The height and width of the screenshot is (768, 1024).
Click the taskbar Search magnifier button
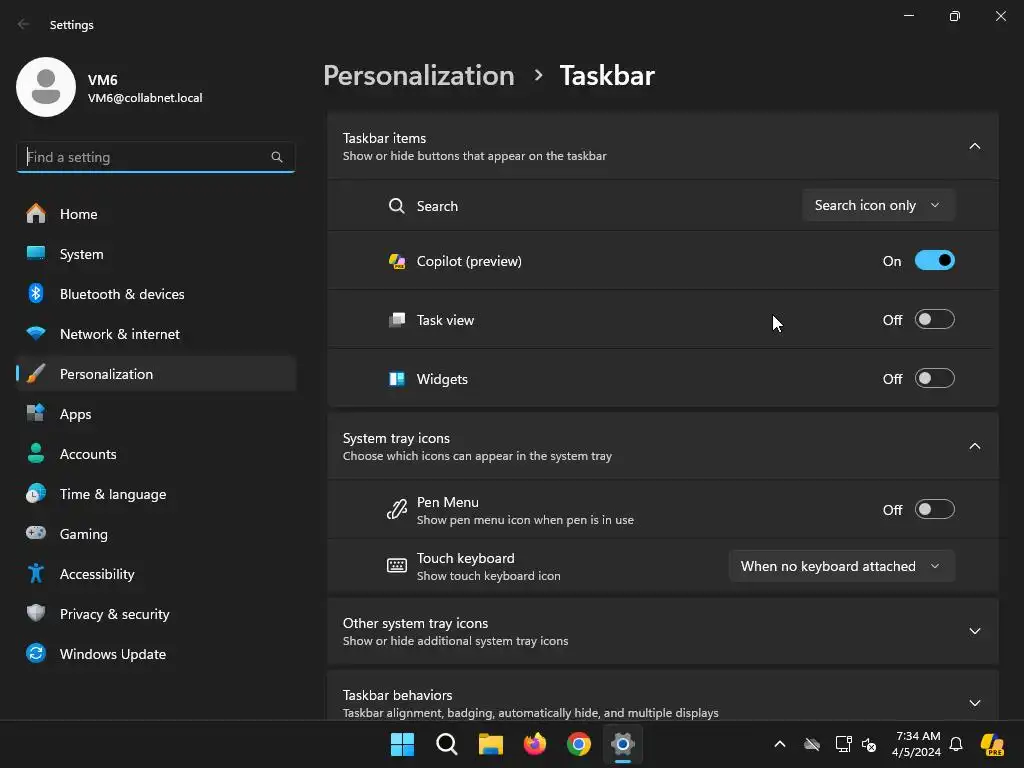(447, 744)
